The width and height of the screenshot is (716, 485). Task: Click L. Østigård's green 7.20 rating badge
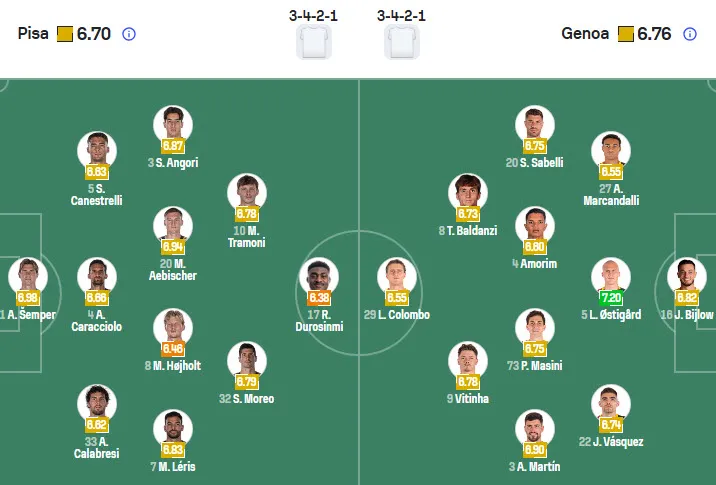point(610,298)
